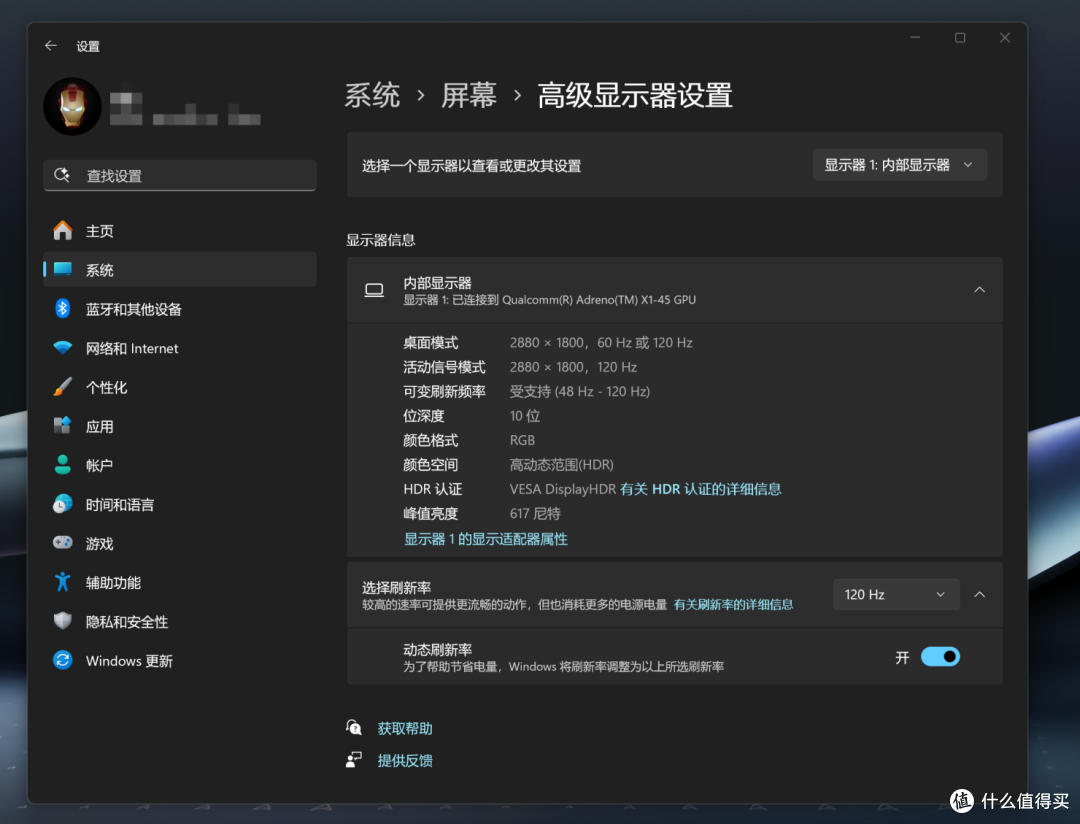Image resolution: width=1080 pixels, height=824 pixels.
Task: Click the Wi-Fi network icon
Action: (63, 348)
